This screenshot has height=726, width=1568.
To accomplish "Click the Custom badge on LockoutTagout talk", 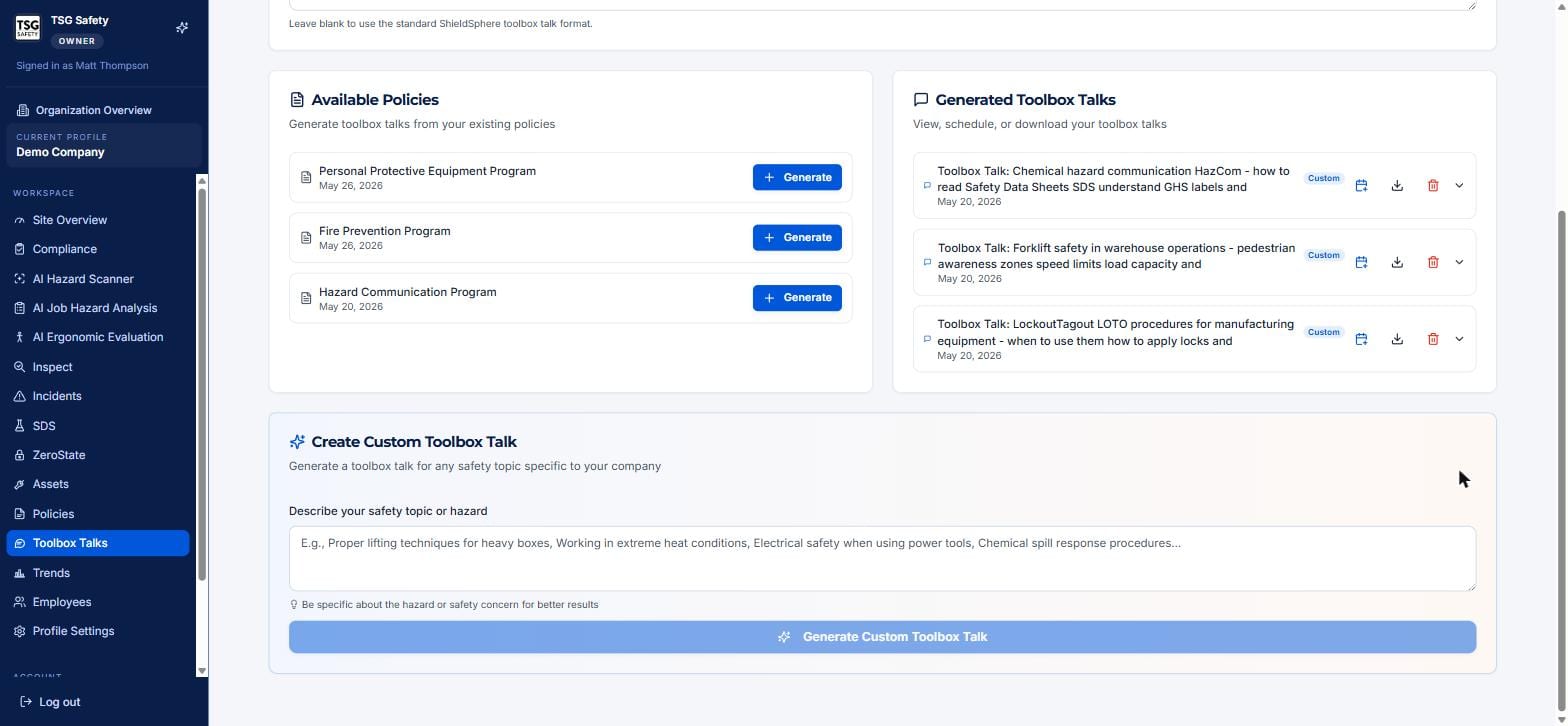I will 1323,332.
